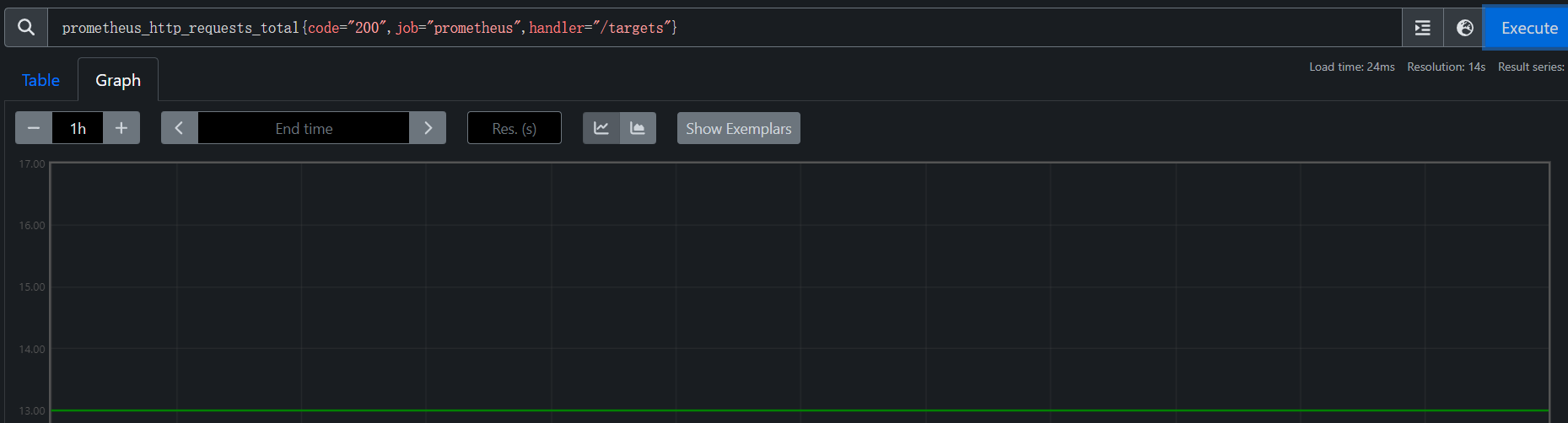
Task: Click the magnifying glass search icon
Action: click(x=26, y=28)
